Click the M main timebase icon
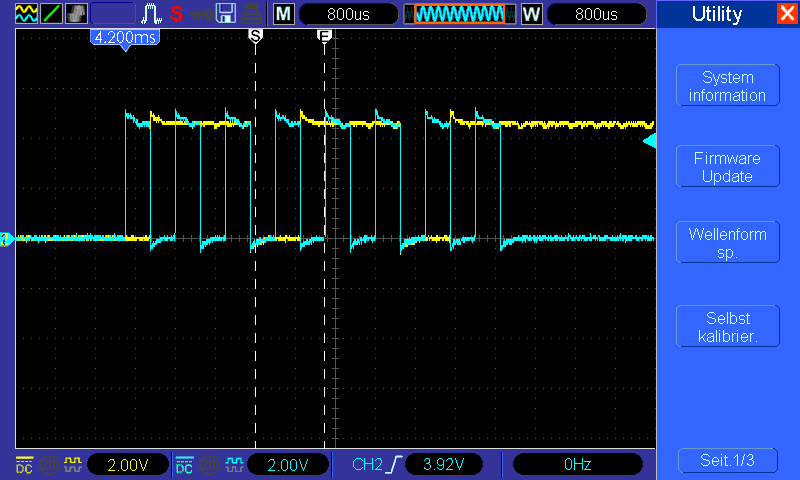 [x=284, y=14]
